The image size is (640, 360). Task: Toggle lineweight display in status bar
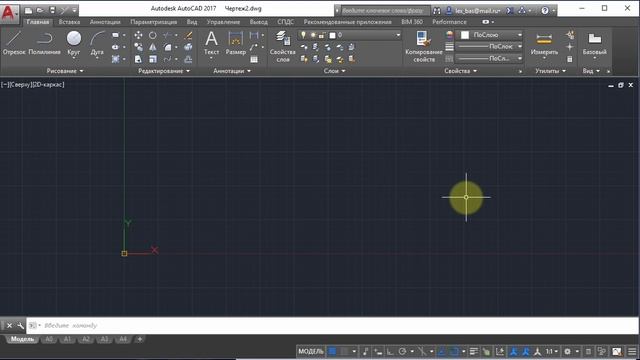pyautogui.click(x=473, y=351)
